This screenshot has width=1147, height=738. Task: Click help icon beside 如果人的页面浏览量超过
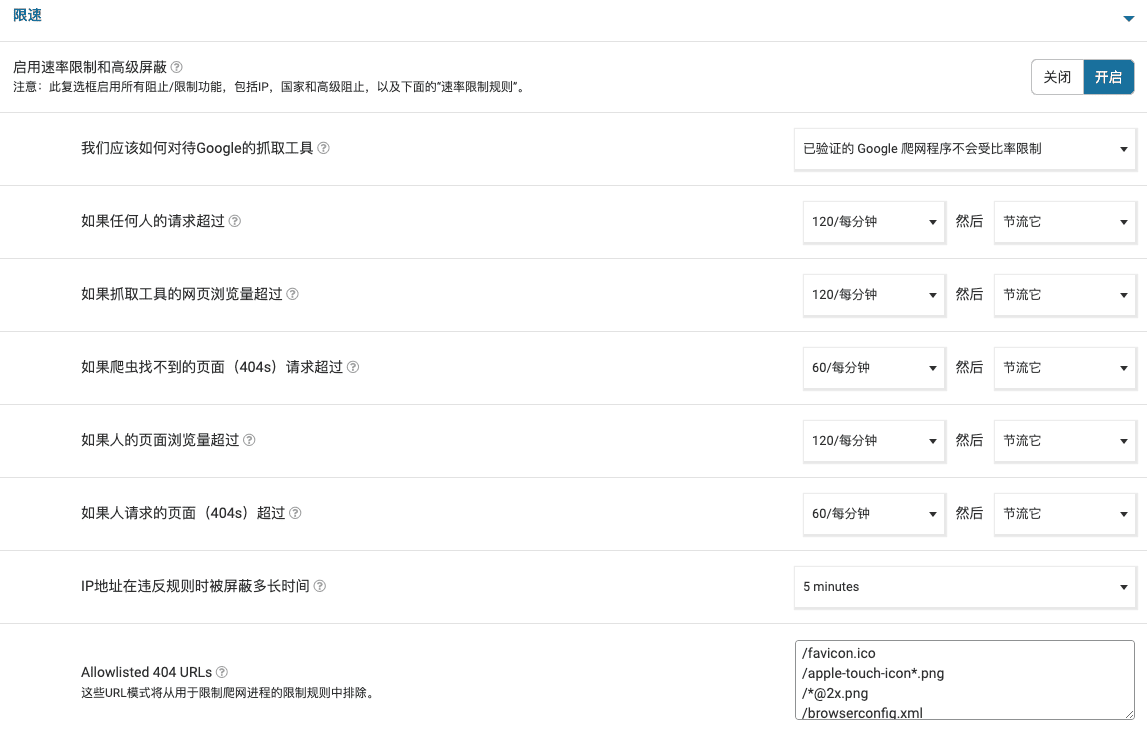point(250,440)
